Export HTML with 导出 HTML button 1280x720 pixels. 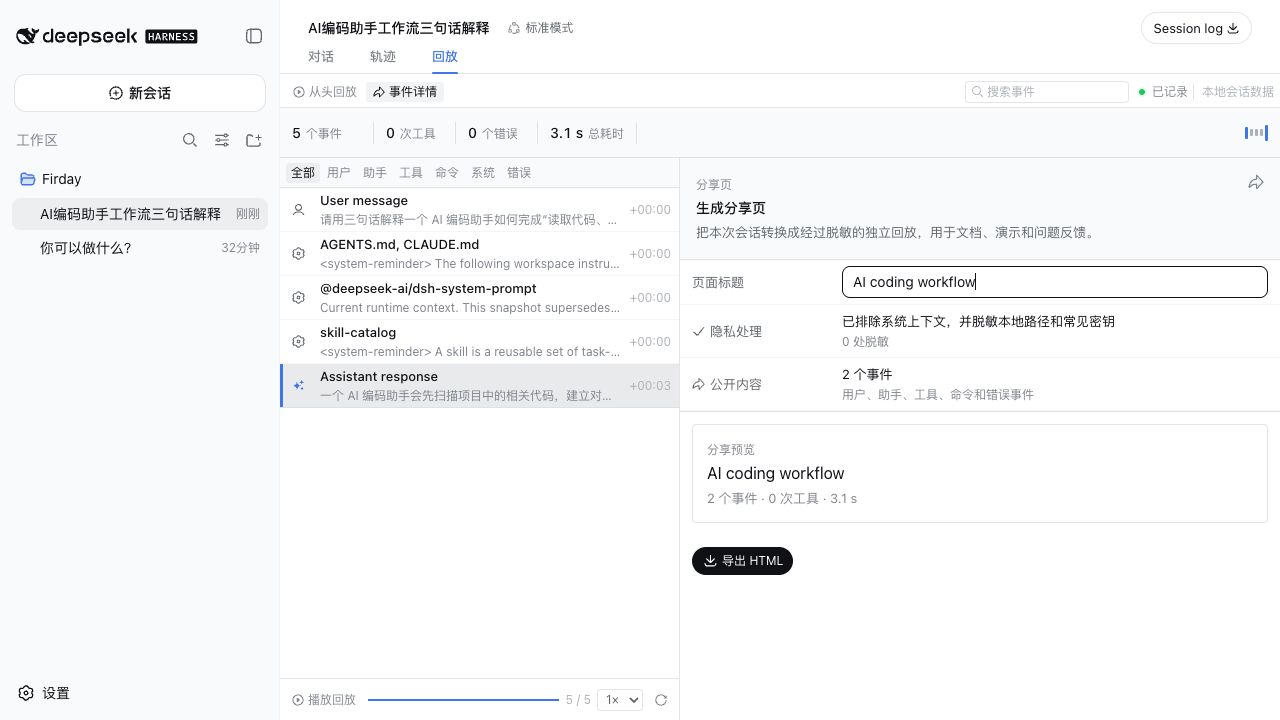click(x=742, y=561)
